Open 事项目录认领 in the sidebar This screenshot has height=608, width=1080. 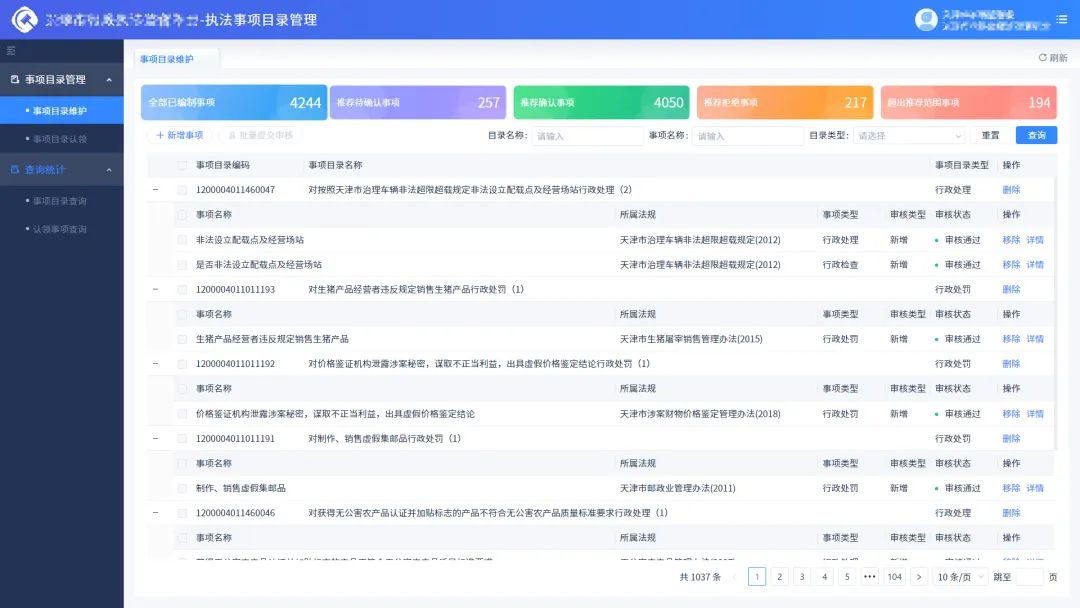[x=60, y=139]
